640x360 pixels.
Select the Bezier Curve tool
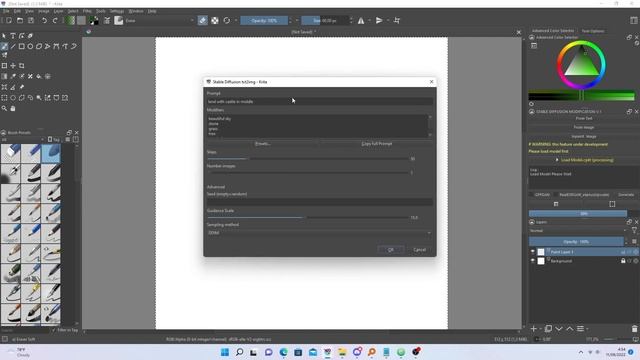[56, 47]
